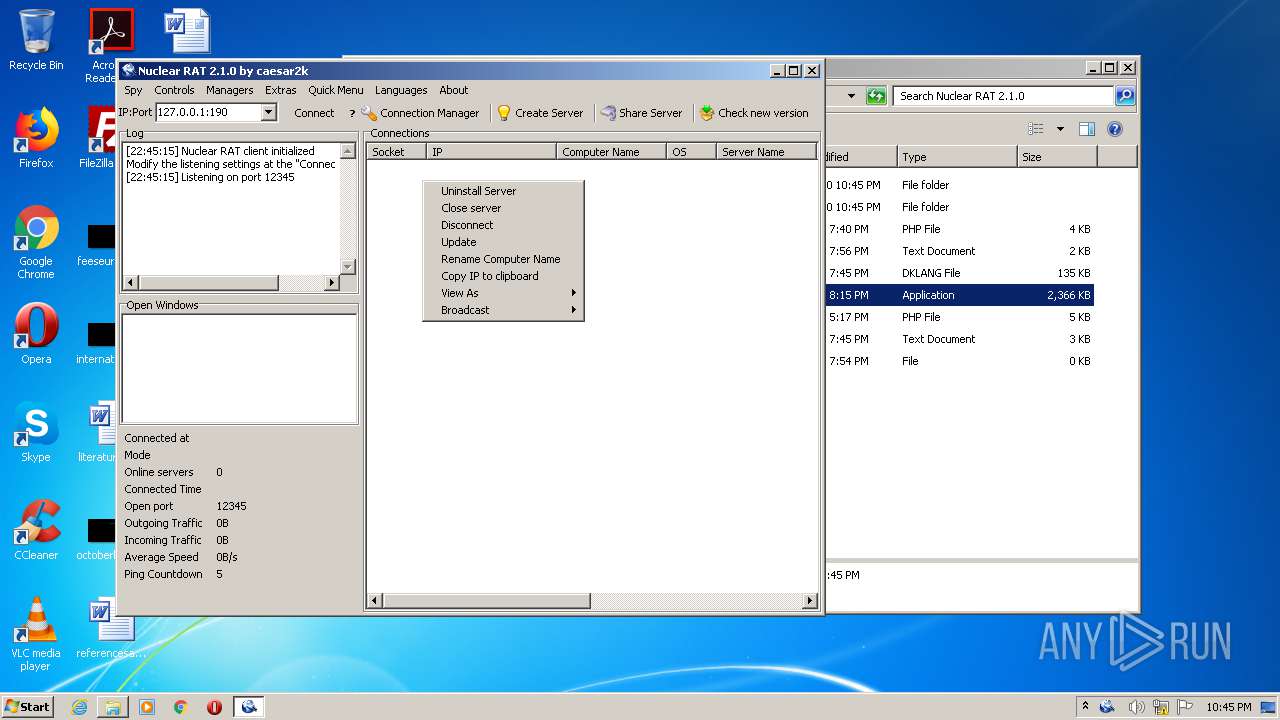This screenshot has width=1280, height=720.
Task: Open Windows Media Player from taskbar
Action: [147, 707]
